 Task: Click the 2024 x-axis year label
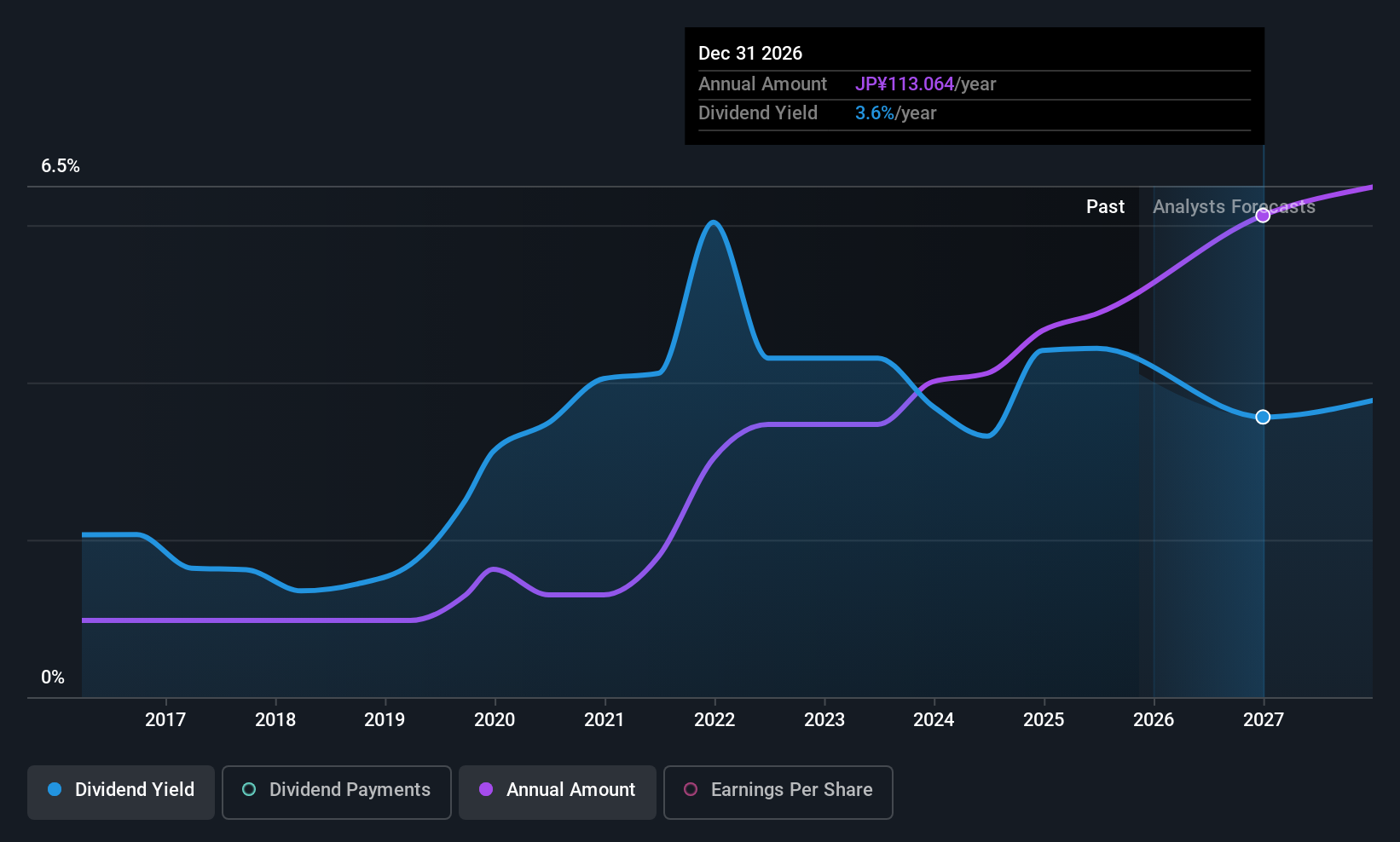click(934, 720)
